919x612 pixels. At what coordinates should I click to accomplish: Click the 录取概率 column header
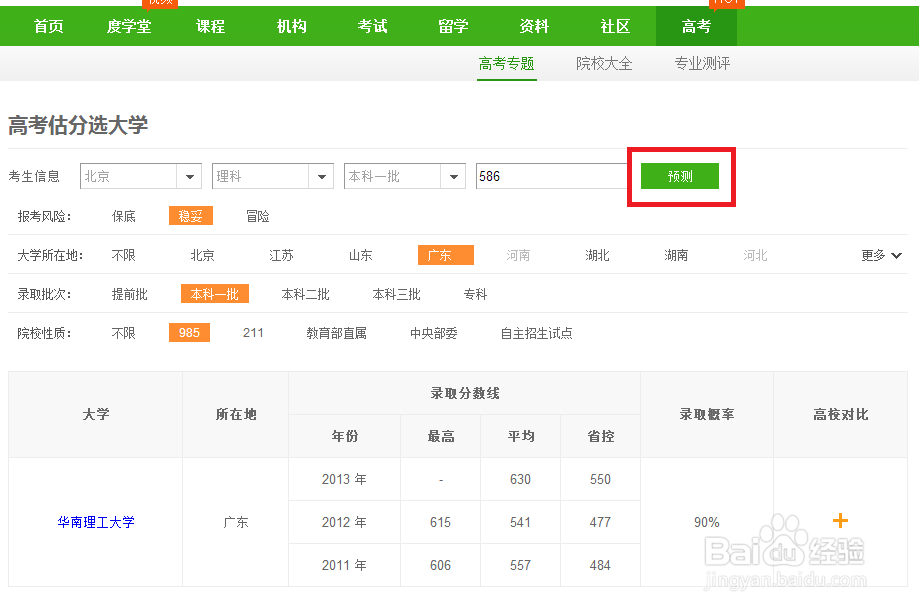click(707, 414)
